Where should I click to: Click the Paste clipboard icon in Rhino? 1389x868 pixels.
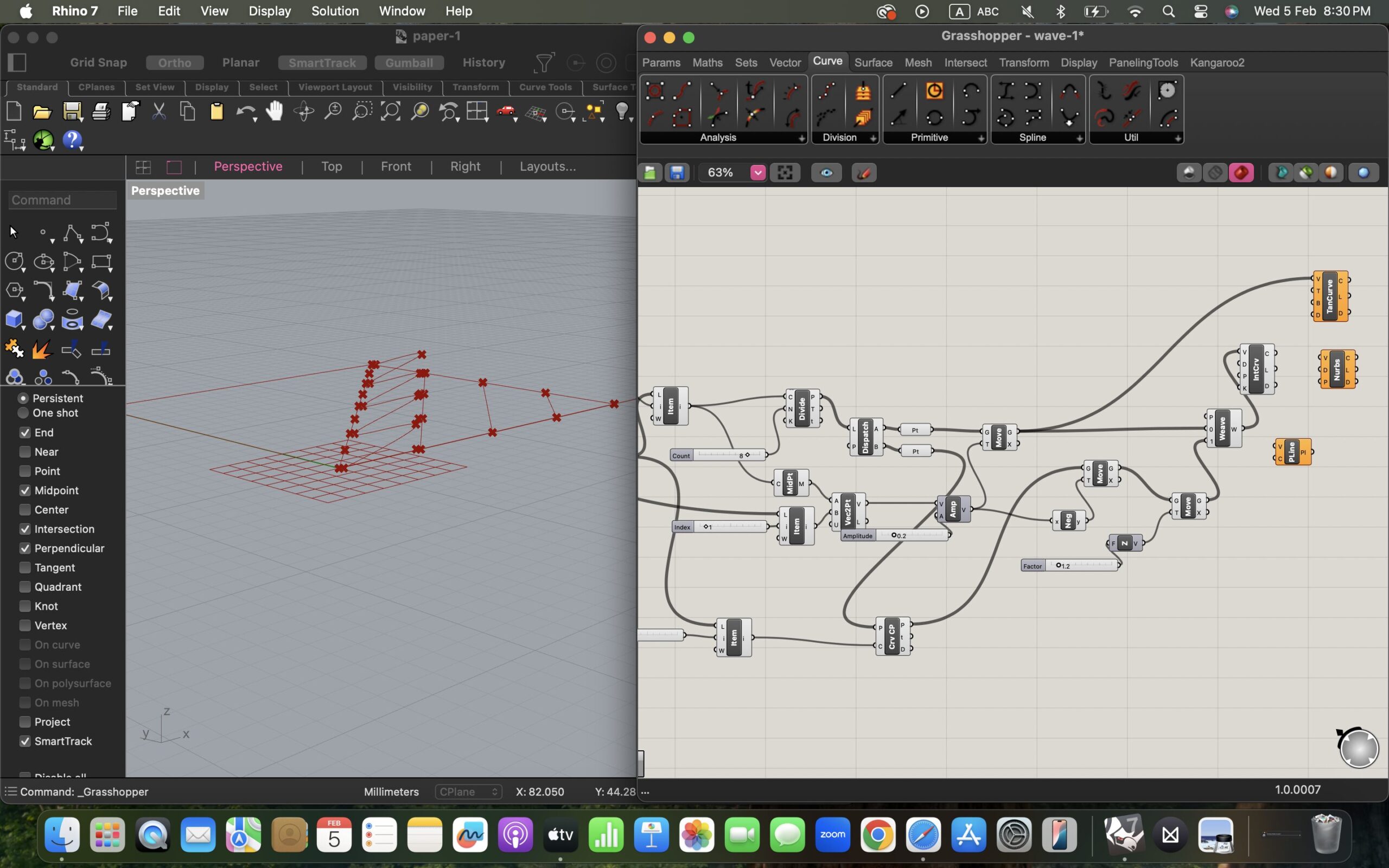click(x=216, y=111)
